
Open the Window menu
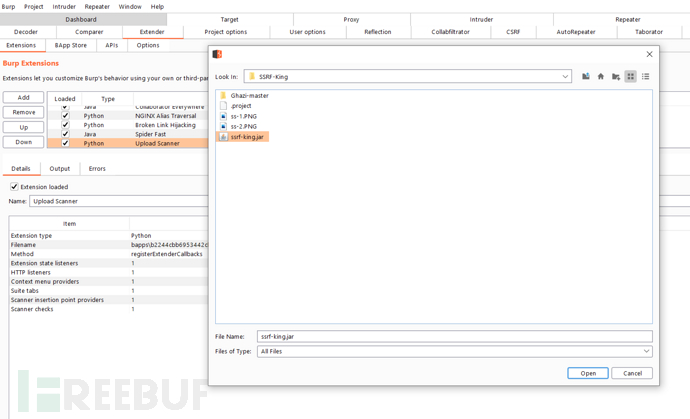[x=130, y=7]
